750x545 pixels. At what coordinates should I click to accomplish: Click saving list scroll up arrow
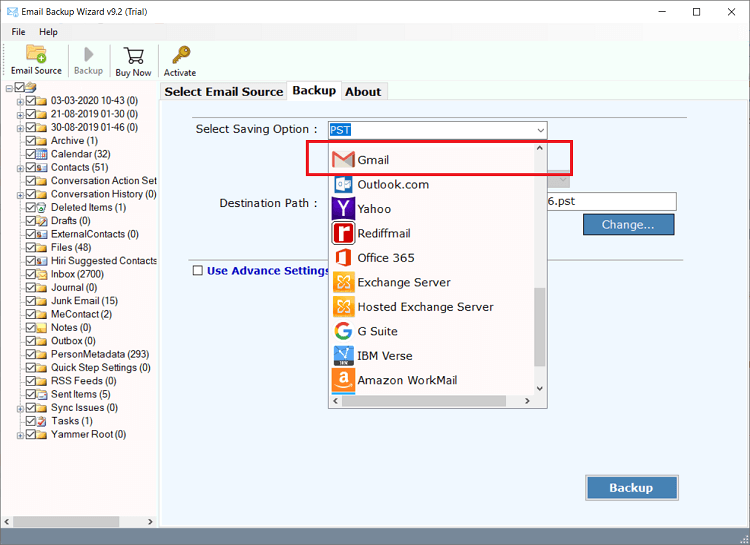tap(540, 148)
